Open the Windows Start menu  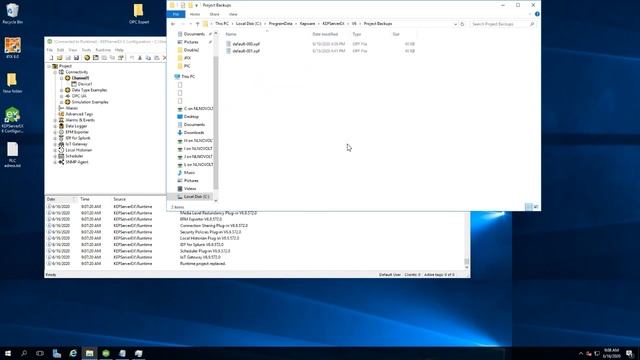[x=8, y=353]
